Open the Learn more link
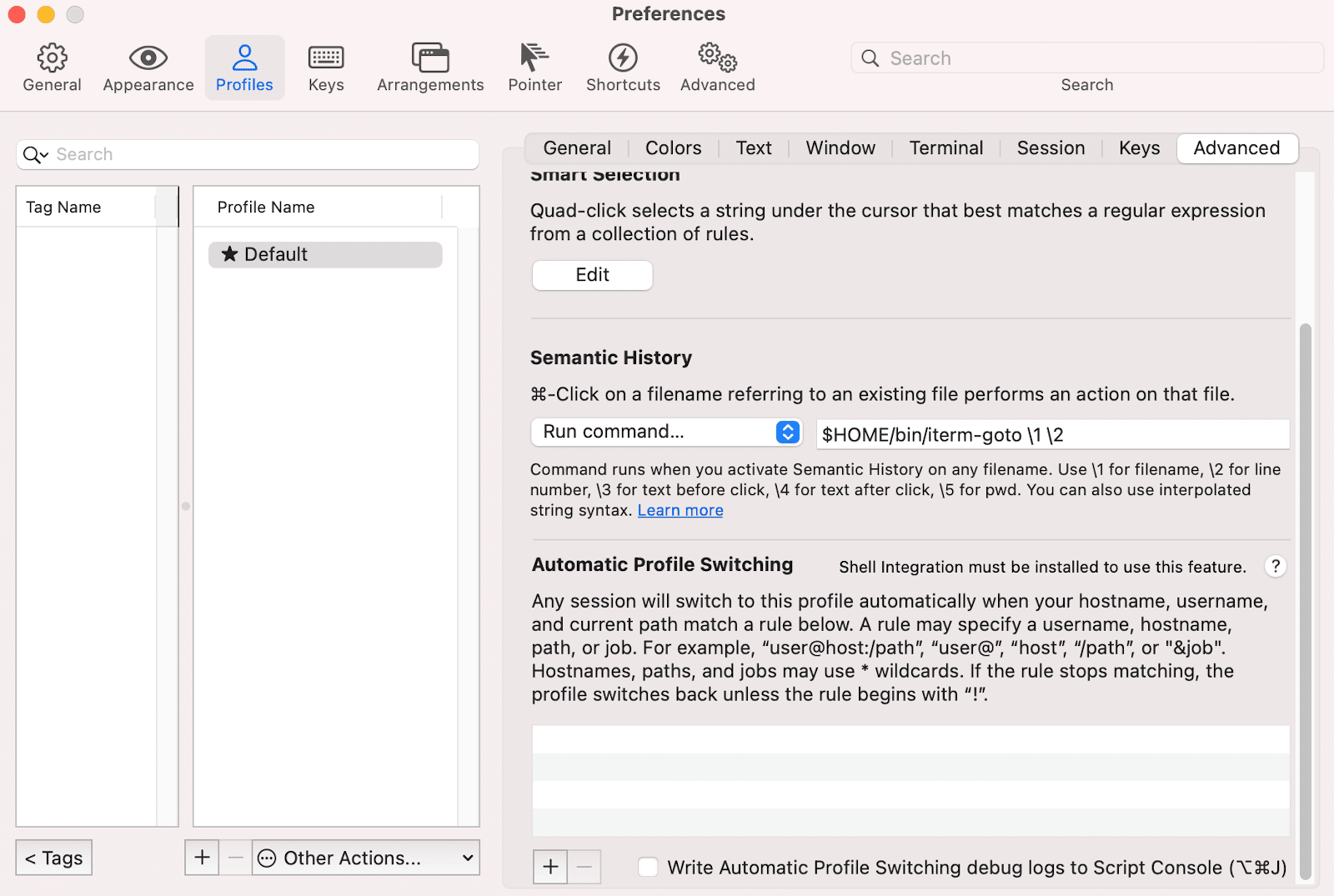1334x896 pixels. [680, 511]
